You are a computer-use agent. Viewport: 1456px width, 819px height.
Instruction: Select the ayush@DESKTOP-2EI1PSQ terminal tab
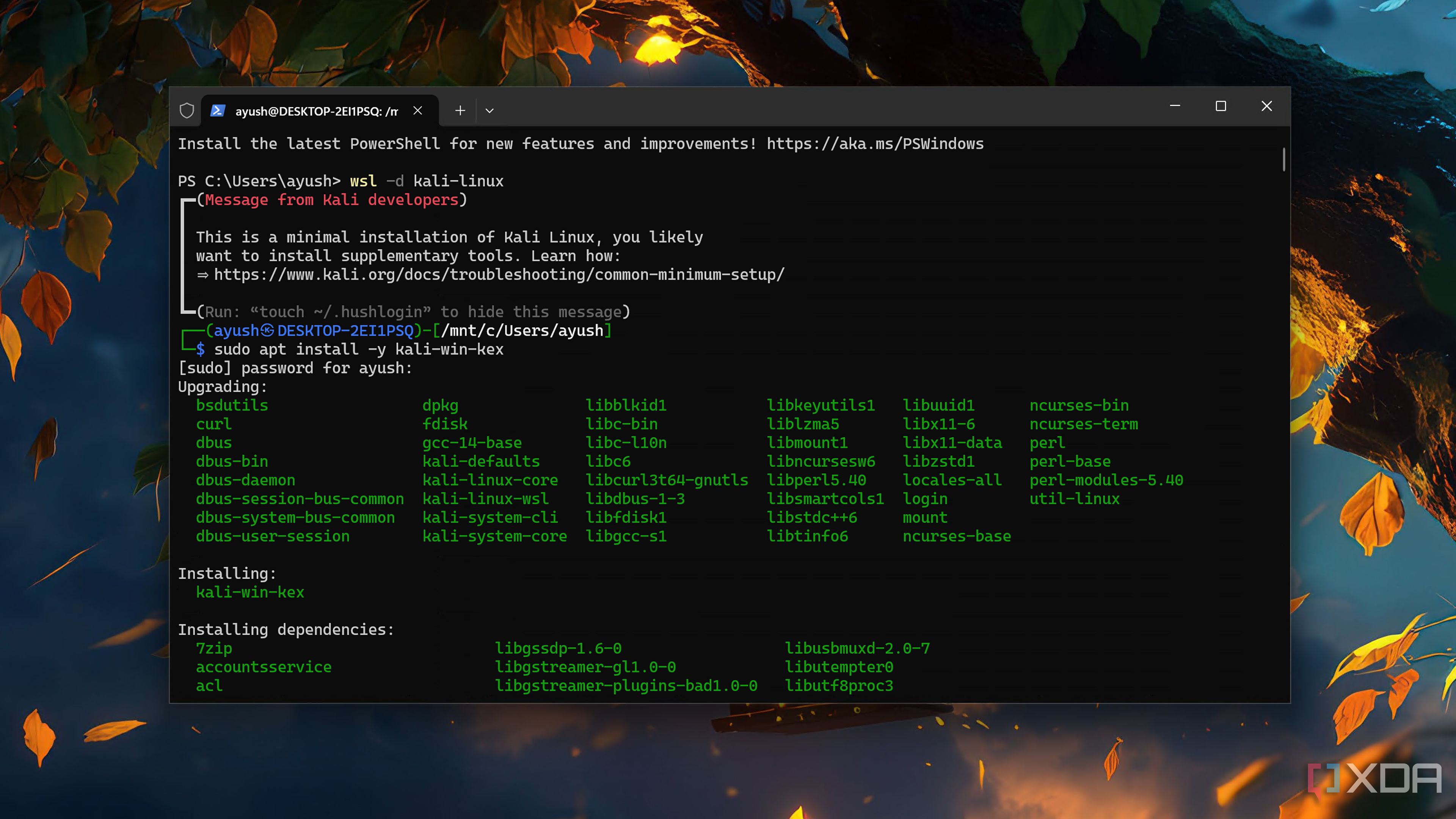[317, 111]
